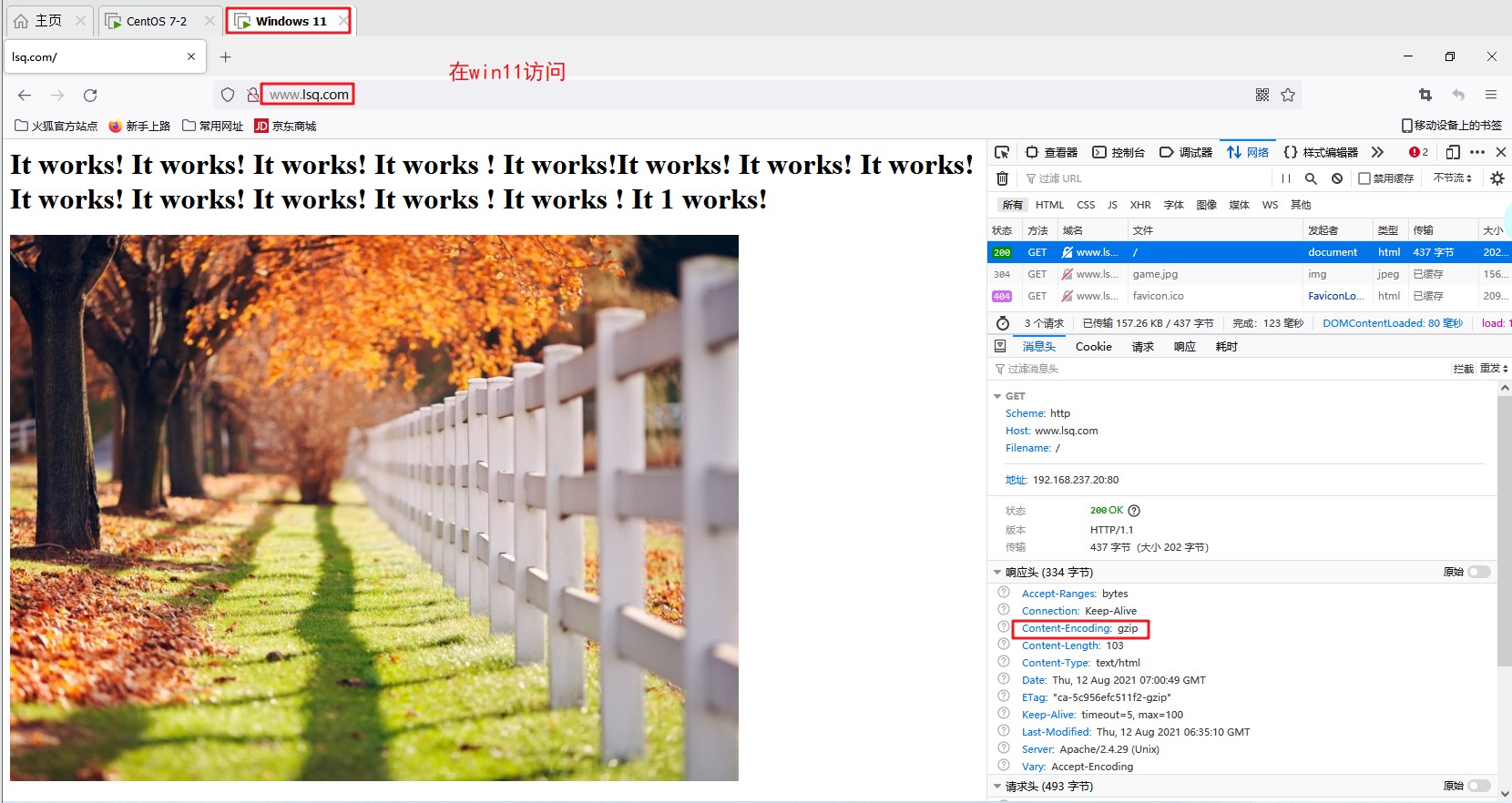The width and height of the screenshot is (1512, 803).
Task: Clear network log with the trash icon
Action: 1002,178
